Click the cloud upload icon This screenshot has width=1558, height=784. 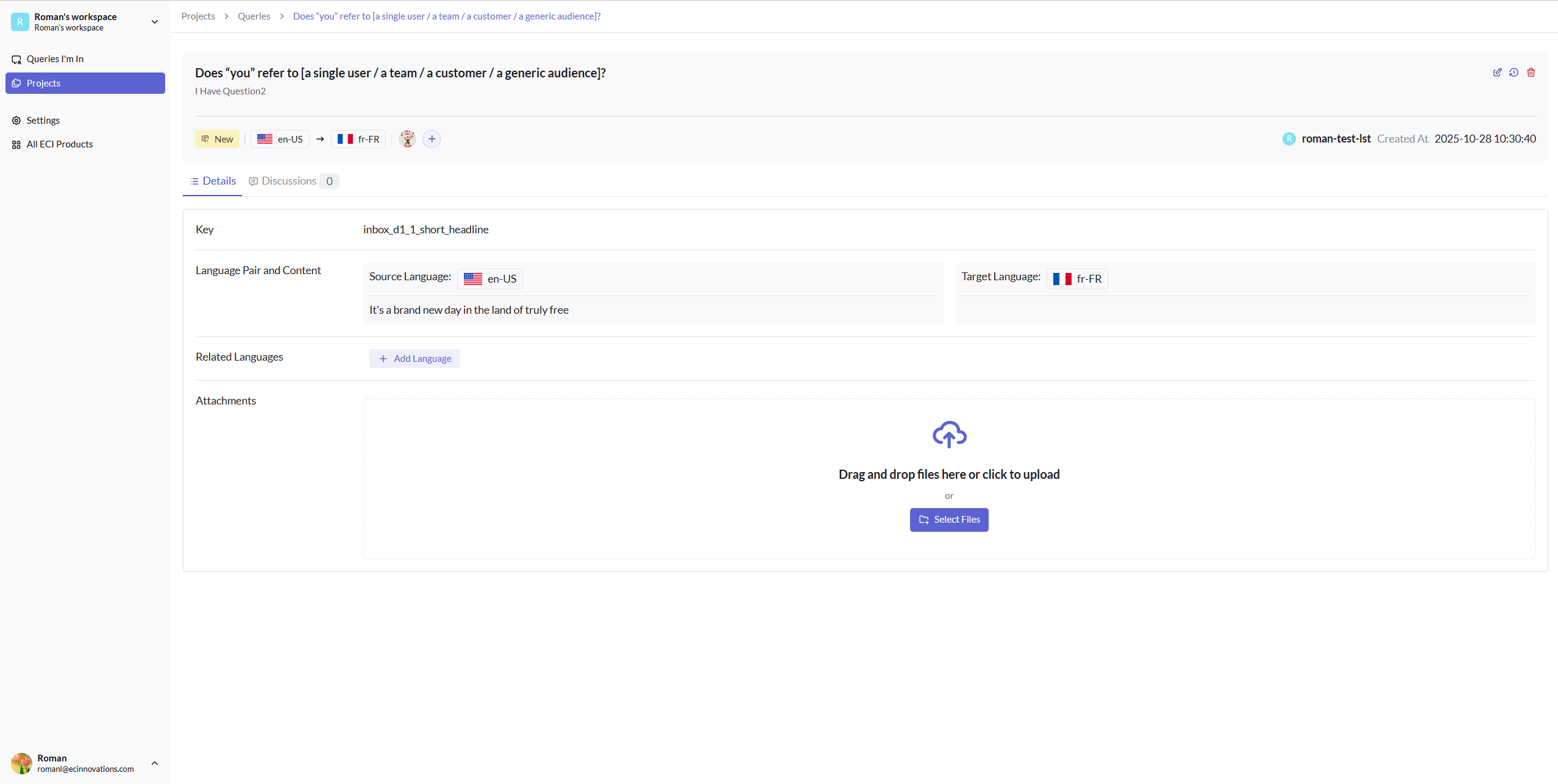(x=948, y=434)
